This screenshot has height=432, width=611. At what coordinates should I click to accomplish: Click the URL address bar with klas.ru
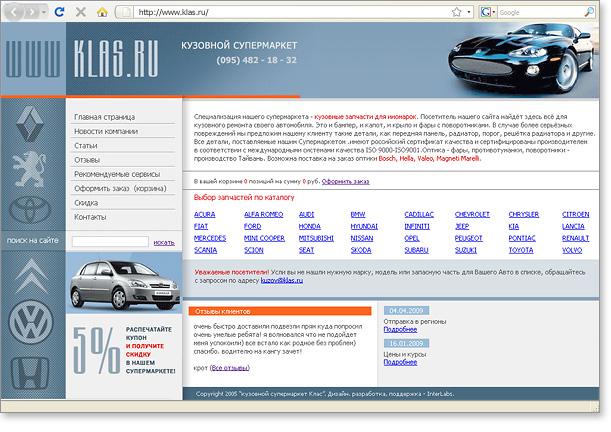pos(290,12)
